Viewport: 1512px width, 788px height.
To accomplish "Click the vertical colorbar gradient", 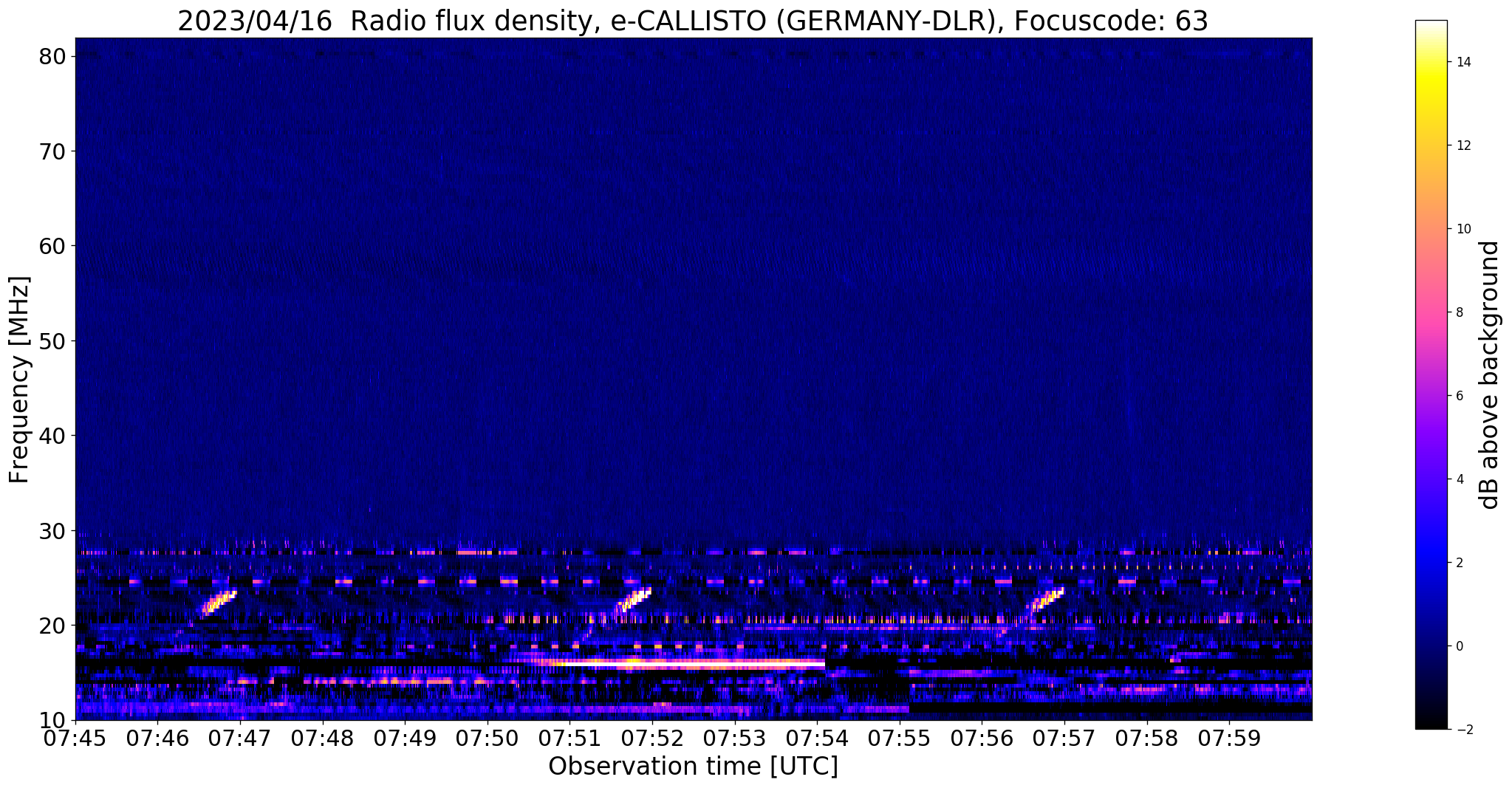I will (x=1431, y=374).
